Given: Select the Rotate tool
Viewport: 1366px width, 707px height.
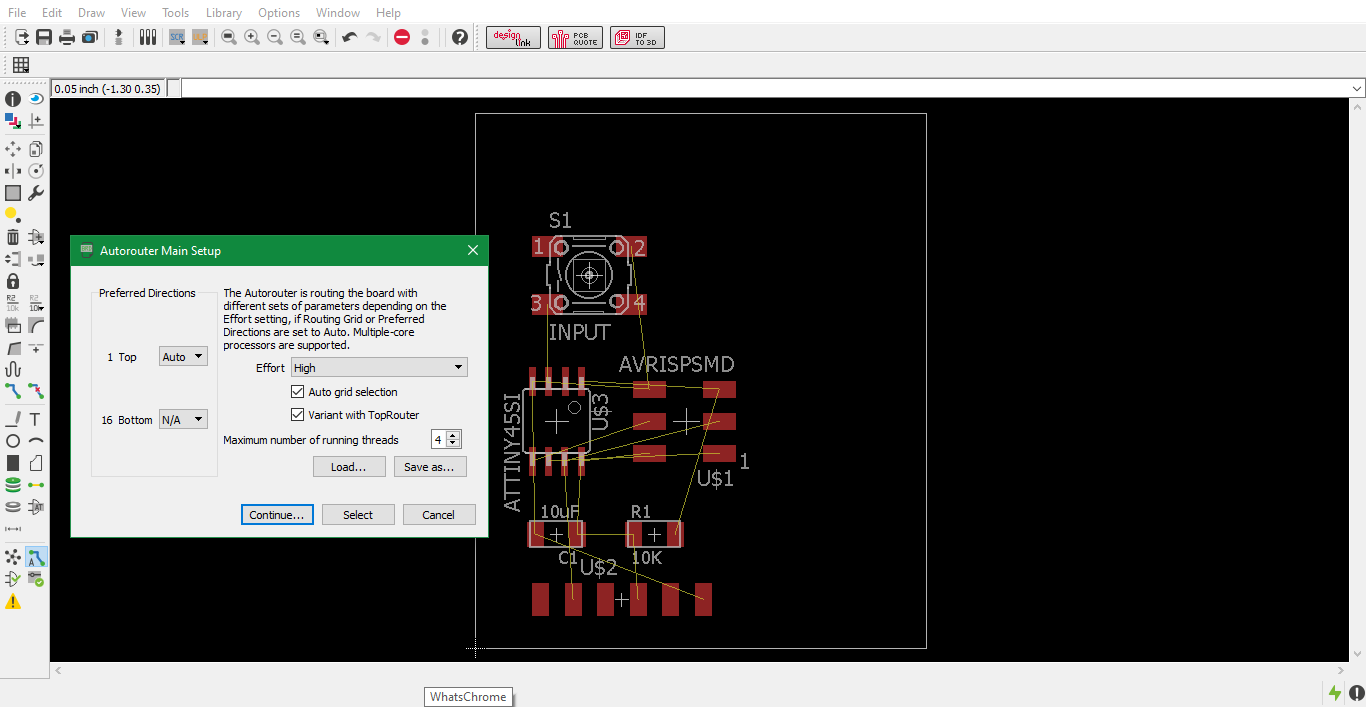Looking at the screenshot, I should (36, 171).
